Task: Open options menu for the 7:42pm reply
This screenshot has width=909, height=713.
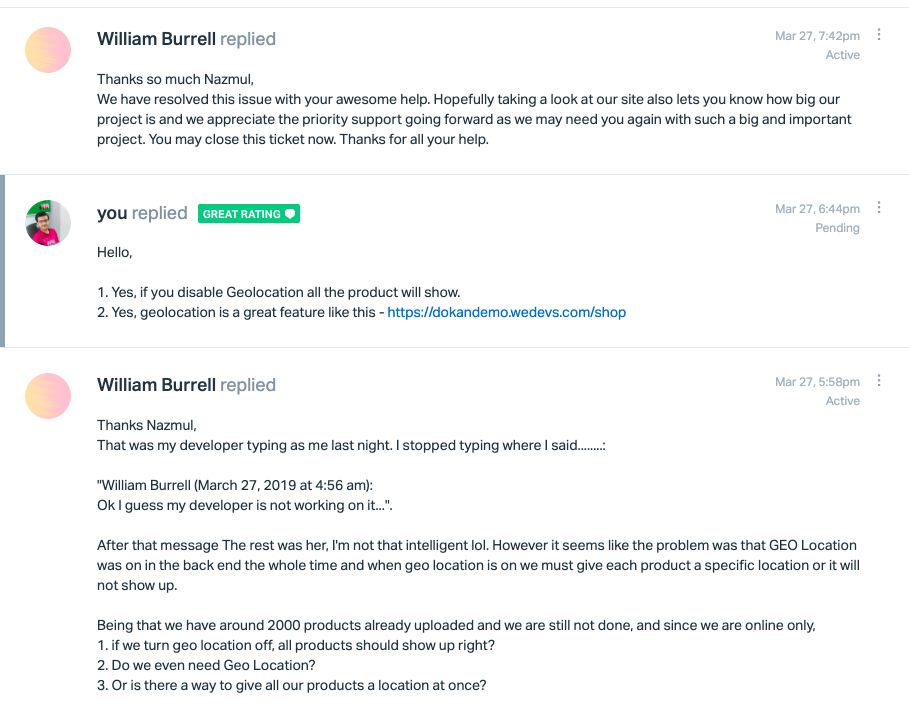Action: point(879,35)
